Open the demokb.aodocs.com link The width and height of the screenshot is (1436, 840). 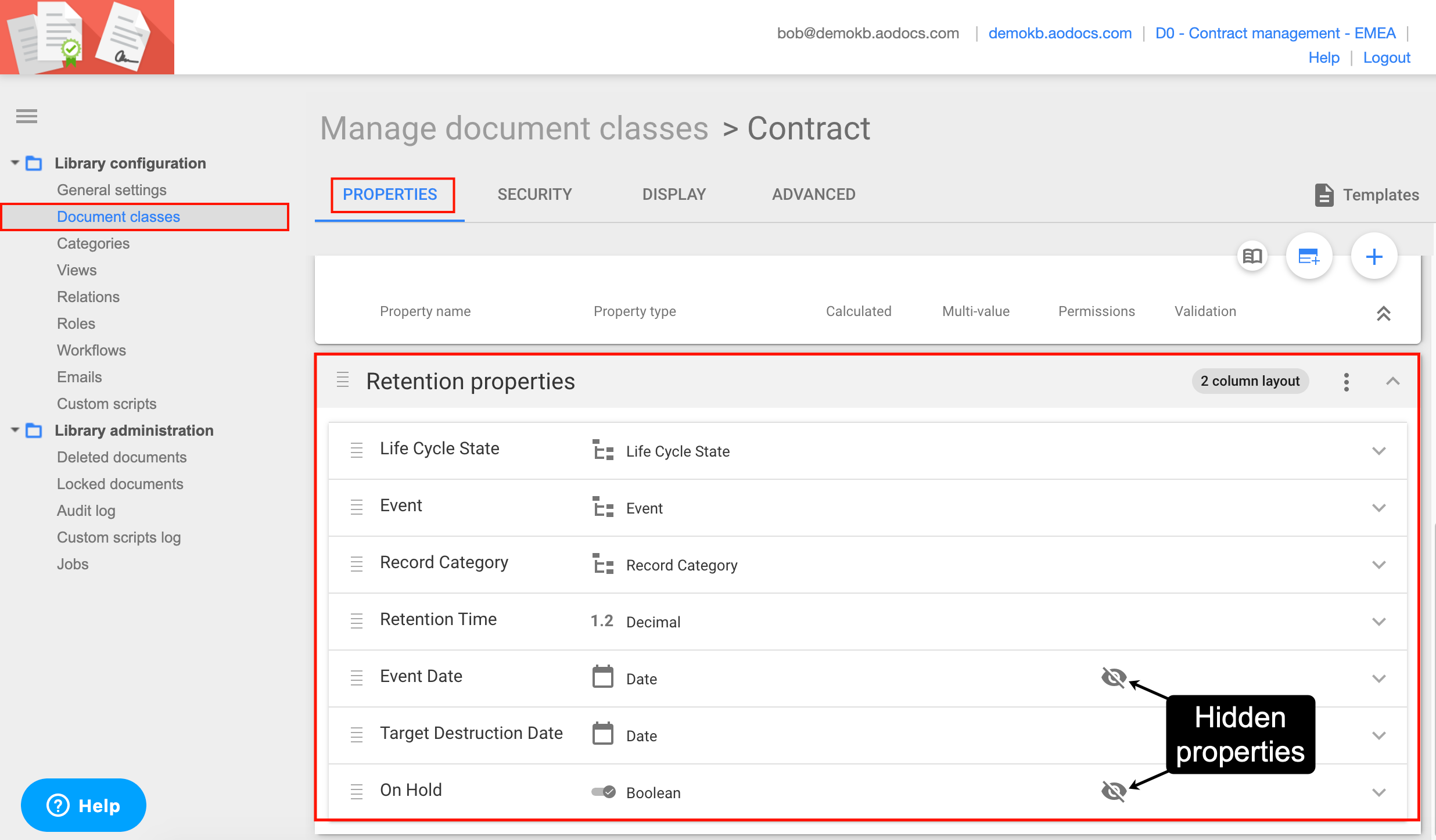click(x=1060, y=33)
